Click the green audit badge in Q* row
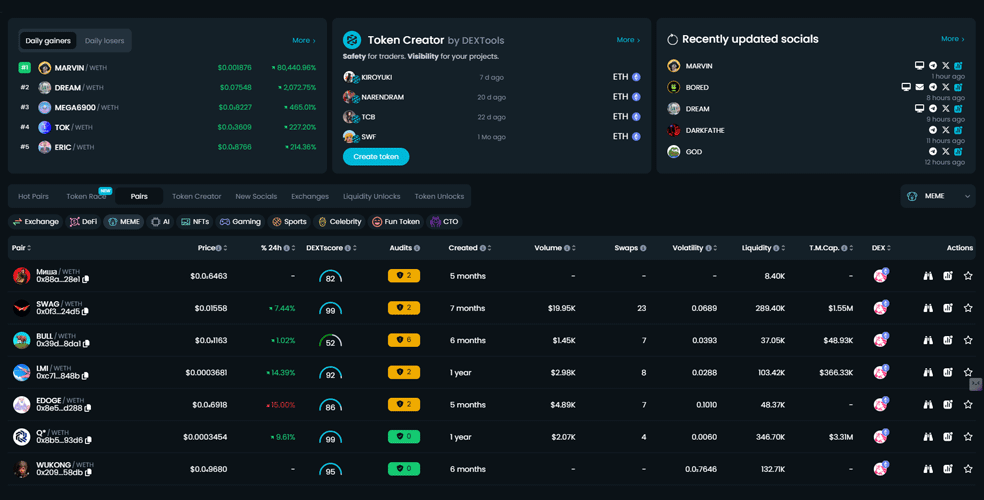The height and width of the screenshot is (500, 984). [404, 437]
